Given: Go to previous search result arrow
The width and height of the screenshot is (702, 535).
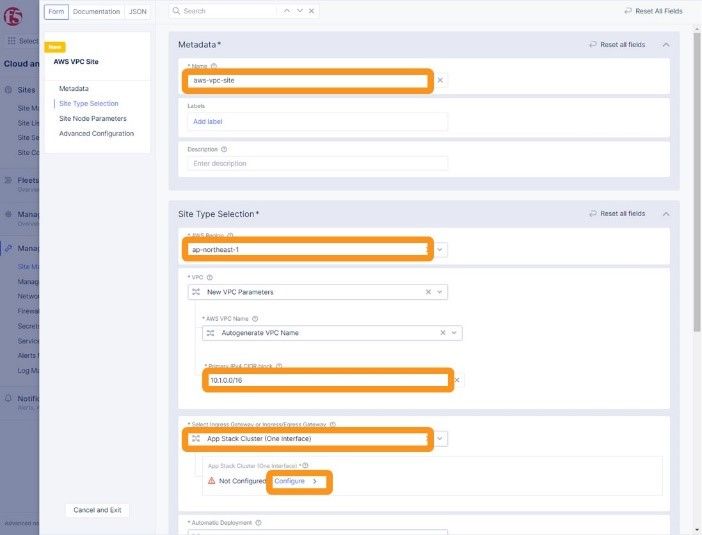Looking at the screenshot, I should 287,11.
